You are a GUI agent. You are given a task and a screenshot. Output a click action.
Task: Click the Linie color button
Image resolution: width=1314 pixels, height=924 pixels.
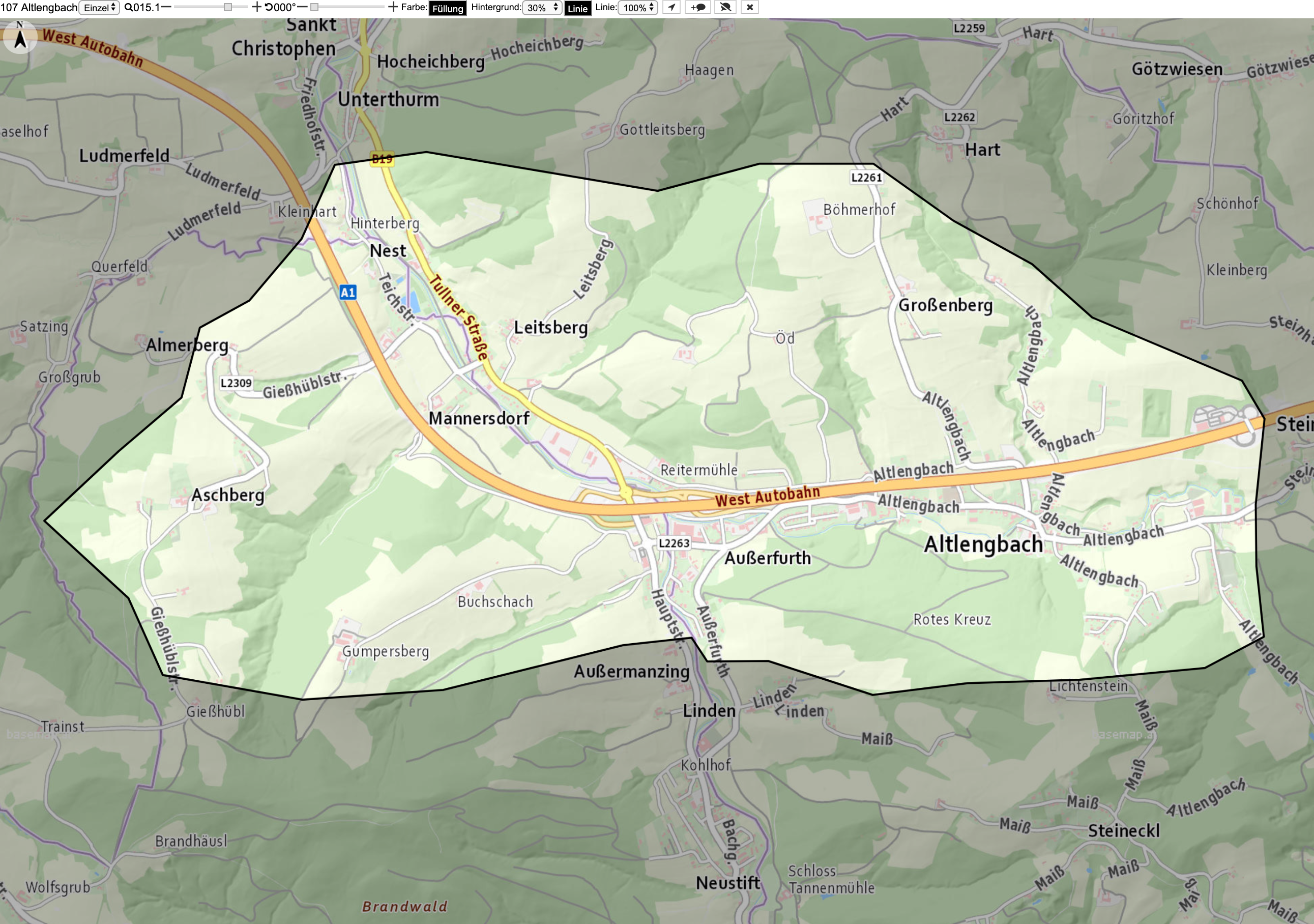(577, 8)
